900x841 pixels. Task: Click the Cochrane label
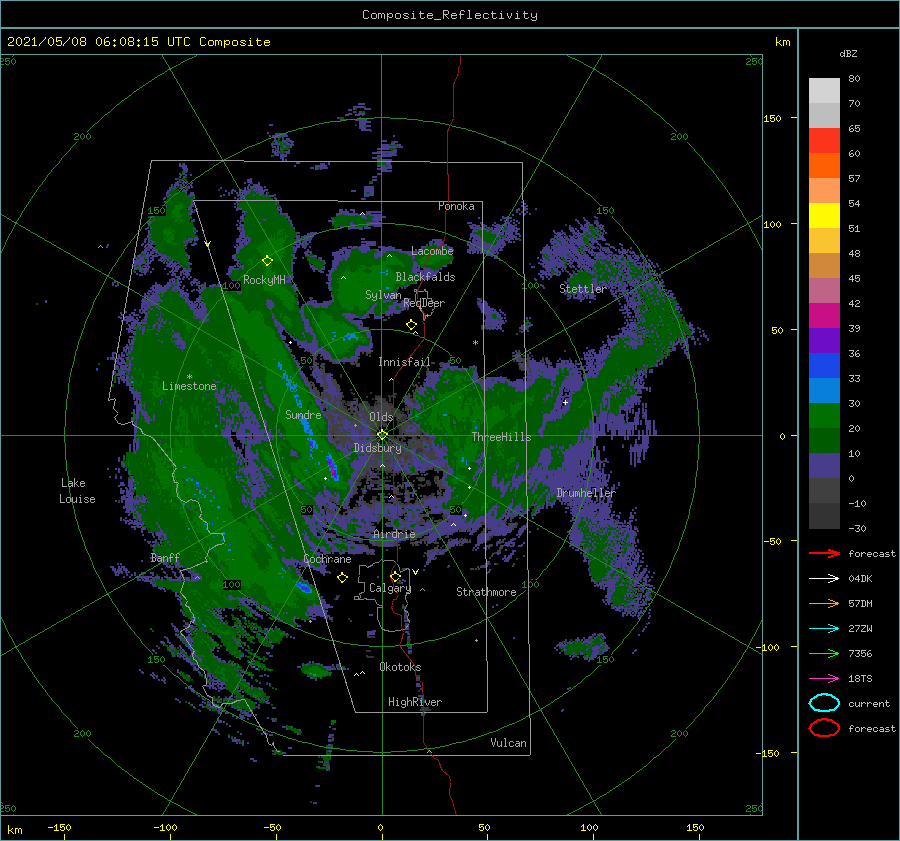(327, 559)
